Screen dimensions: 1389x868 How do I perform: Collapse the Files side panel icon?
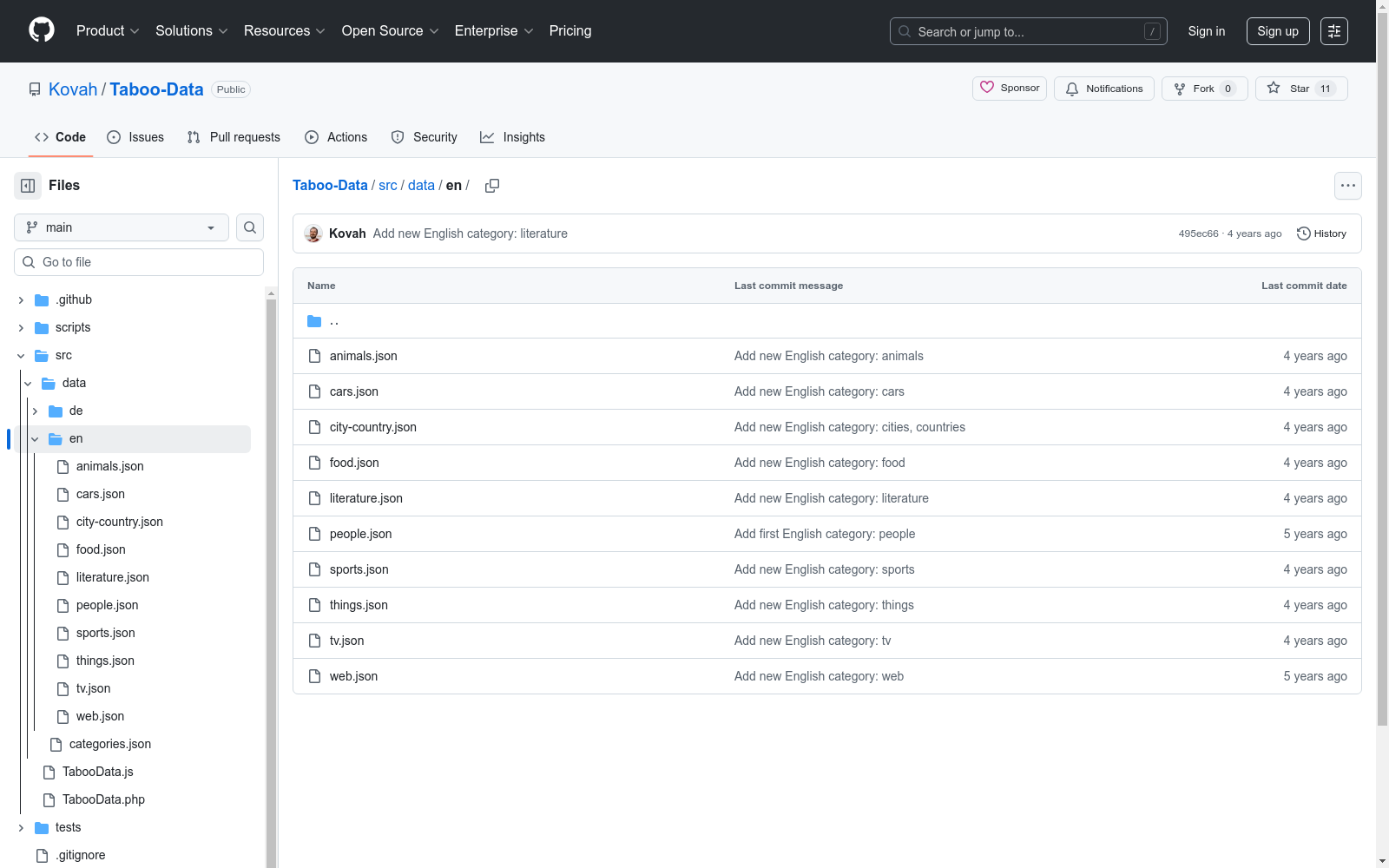pyautogui.click(x=28, y=186)
